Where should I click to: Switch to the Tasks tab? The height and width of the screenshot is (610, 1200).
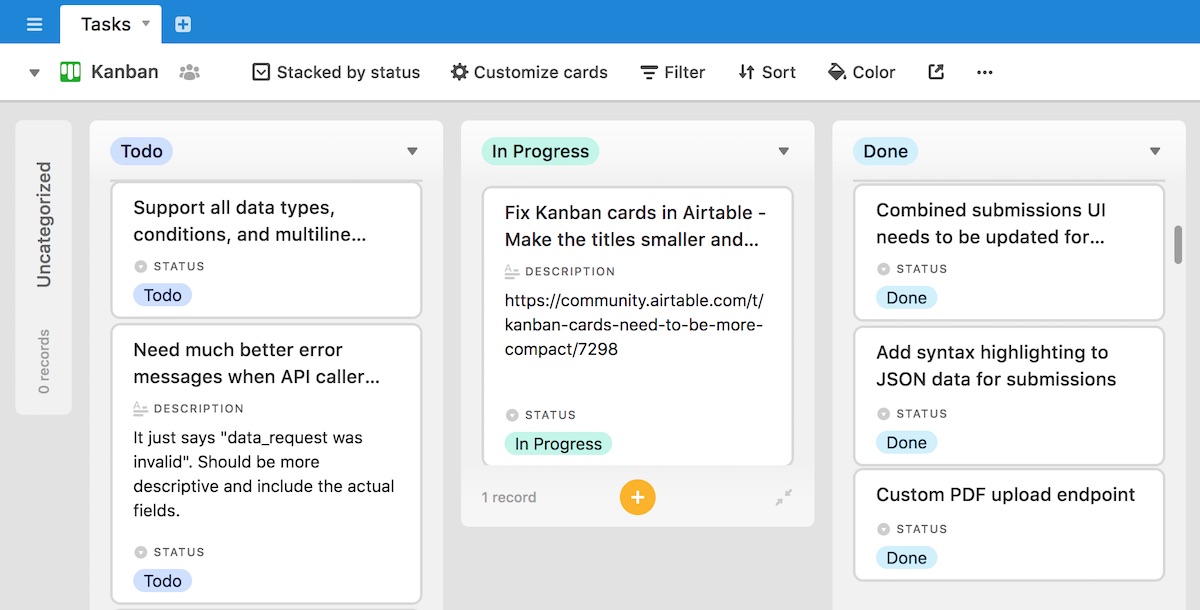[105, 24]
